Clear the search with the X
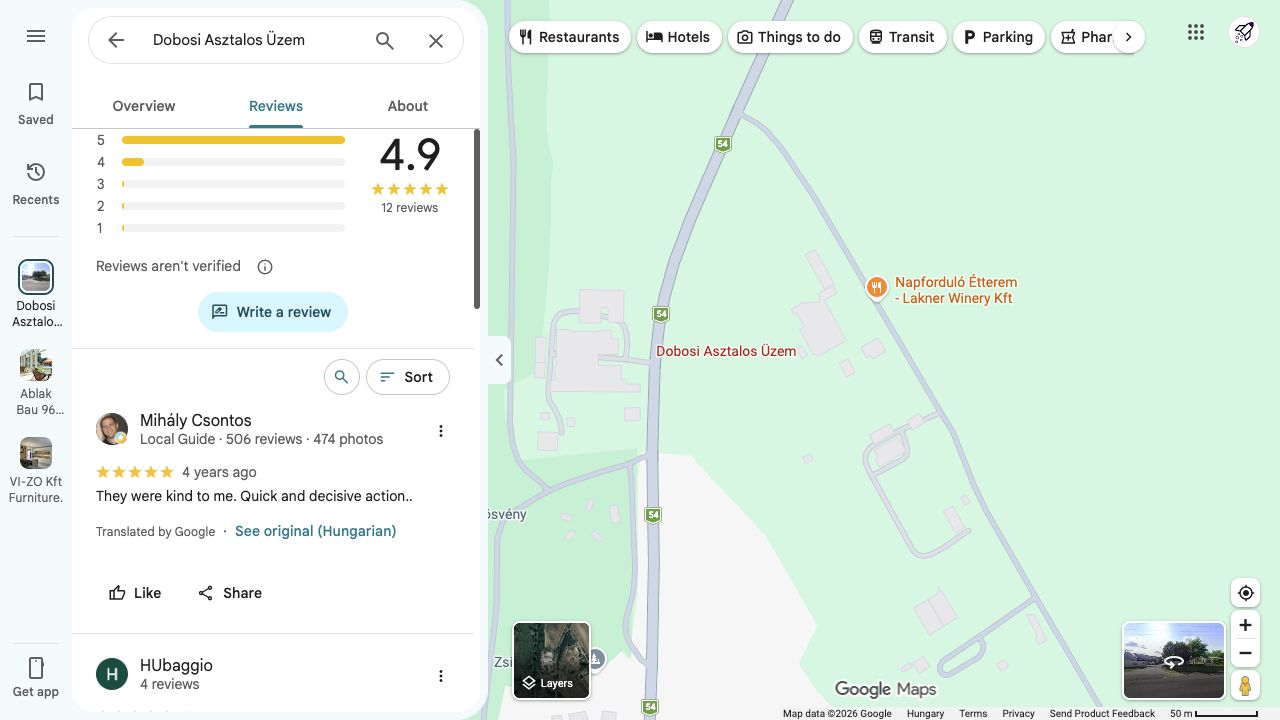The height and width of the screenshot is (720, 1280). point(436,40)
